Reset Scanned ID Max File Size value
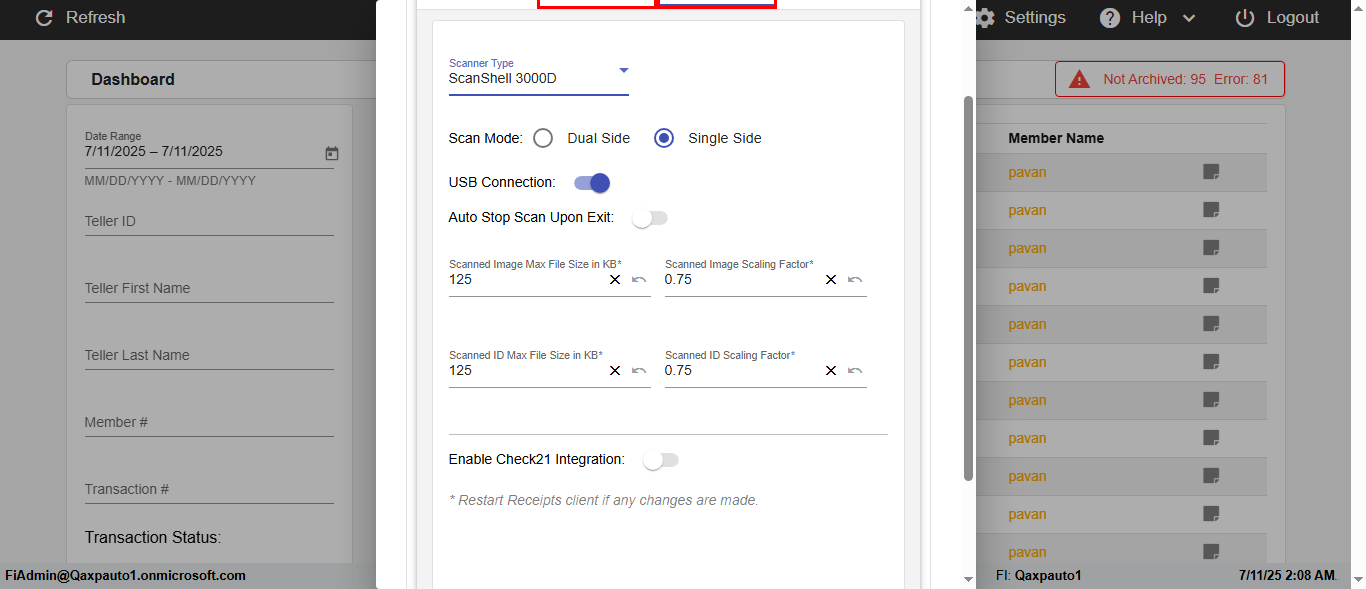1366x589 pixels. (x=639, y=371)
